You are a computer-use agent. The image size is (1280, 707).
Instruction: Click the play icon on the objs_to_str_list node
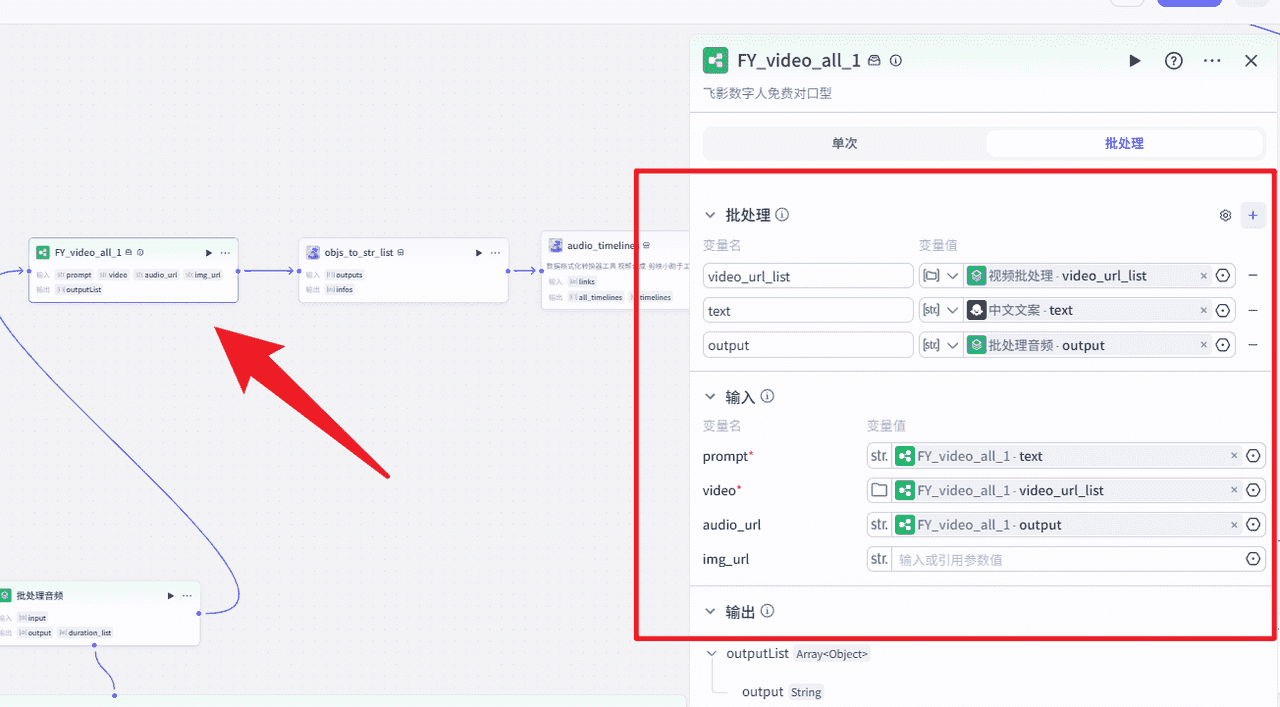(478, 252)
